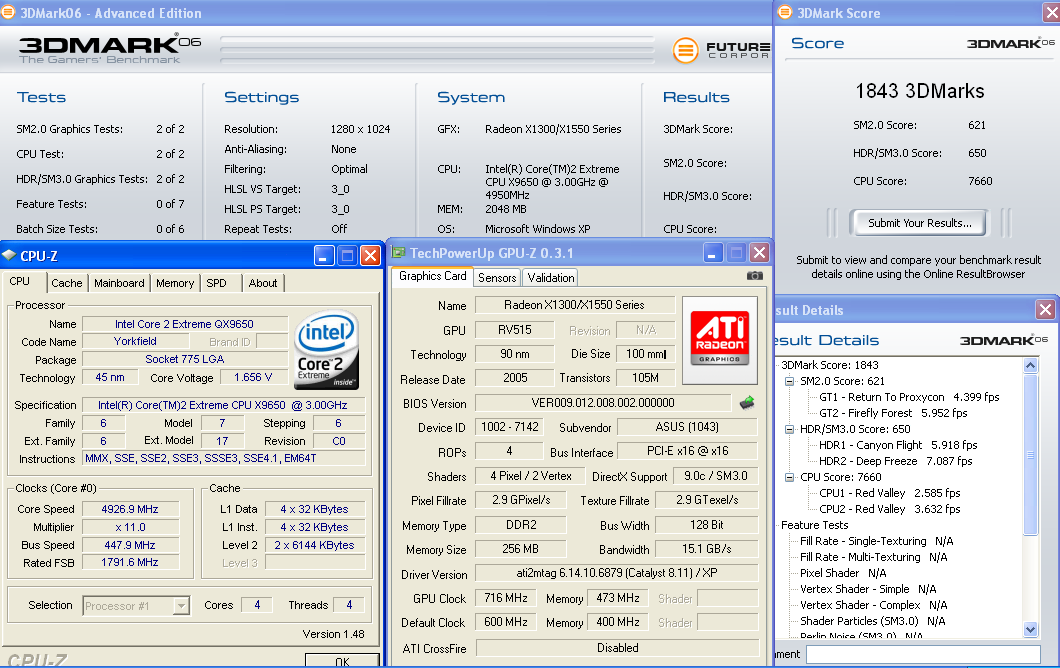The image size is (1060, 668).
Task: Click the Driver Version field in GPU-Z
Action: point(617,573)
